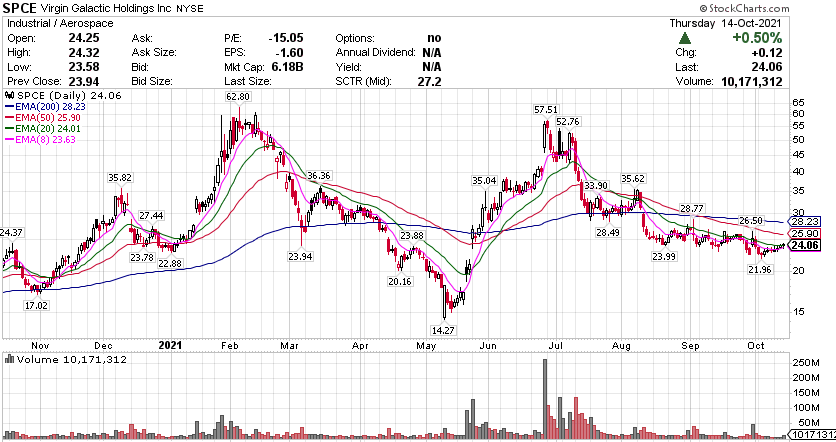Click the EMA(200) 28.23 legend entry
The width and height of the screenshot is (836, 442).
45,107
